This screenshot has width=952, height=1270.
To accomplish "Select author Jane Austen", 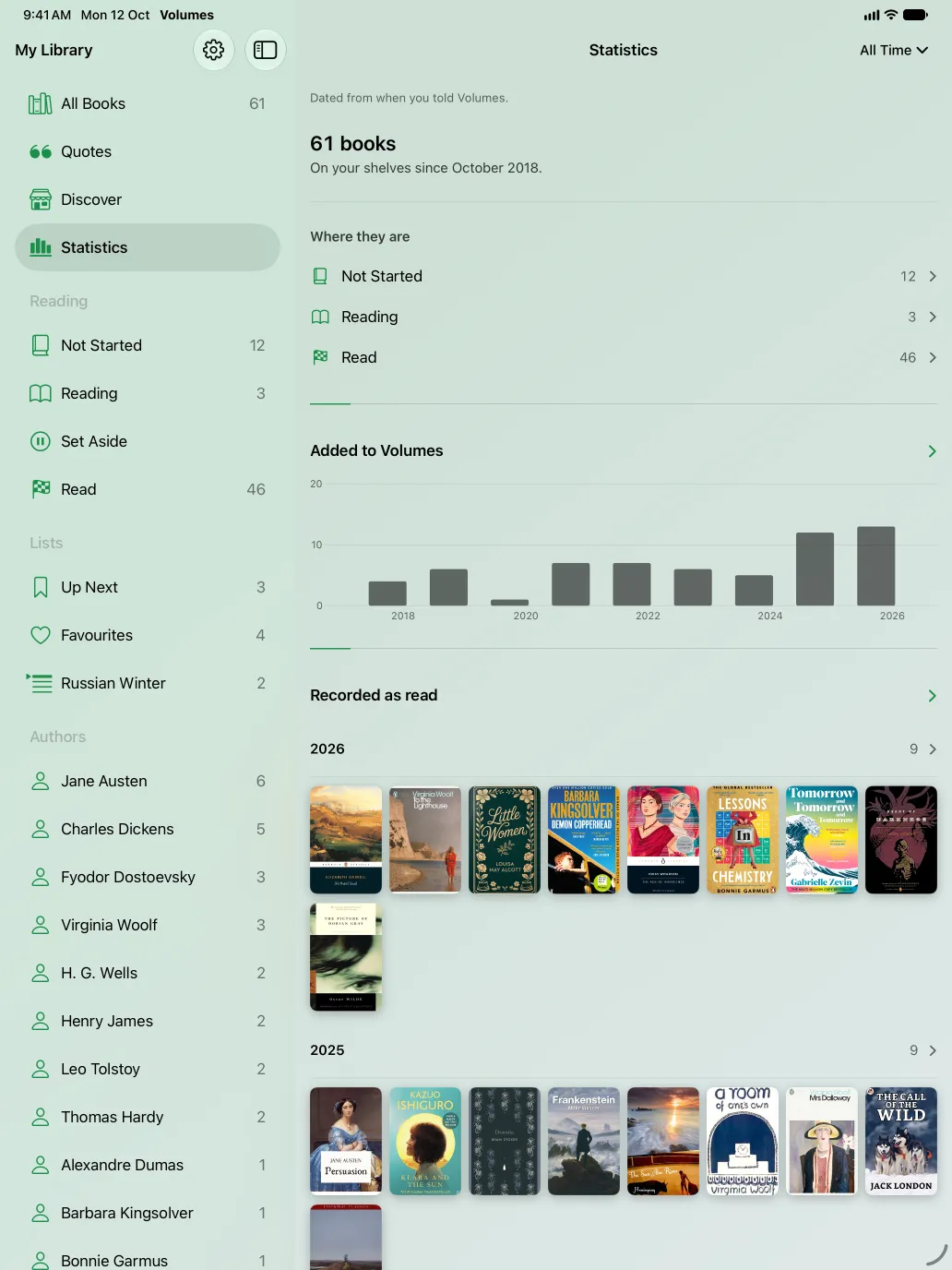I will 148,781.
